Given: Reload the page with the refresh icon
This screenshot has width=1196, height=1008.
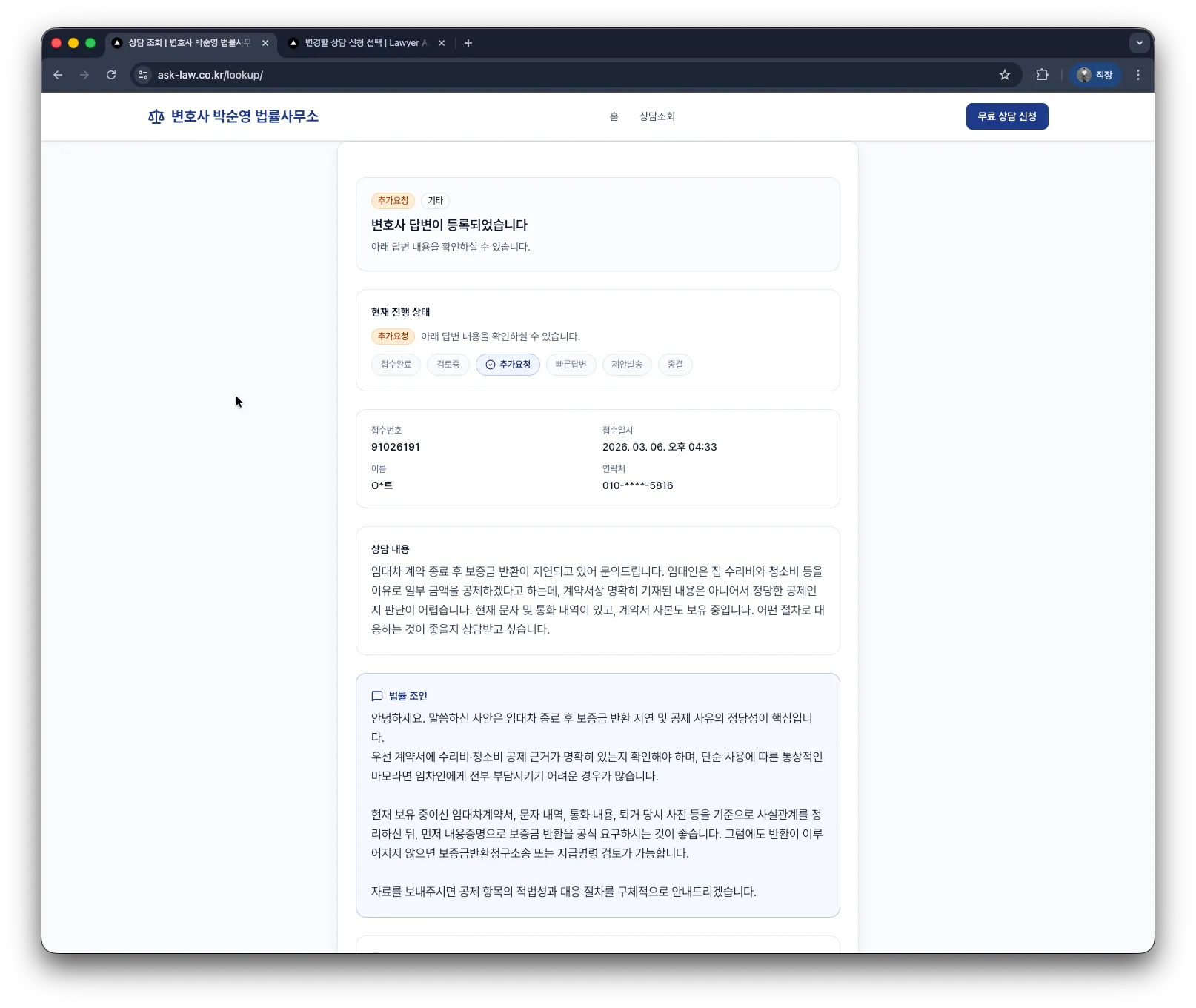Looking at the screenshot, I should tap(111, 75).
